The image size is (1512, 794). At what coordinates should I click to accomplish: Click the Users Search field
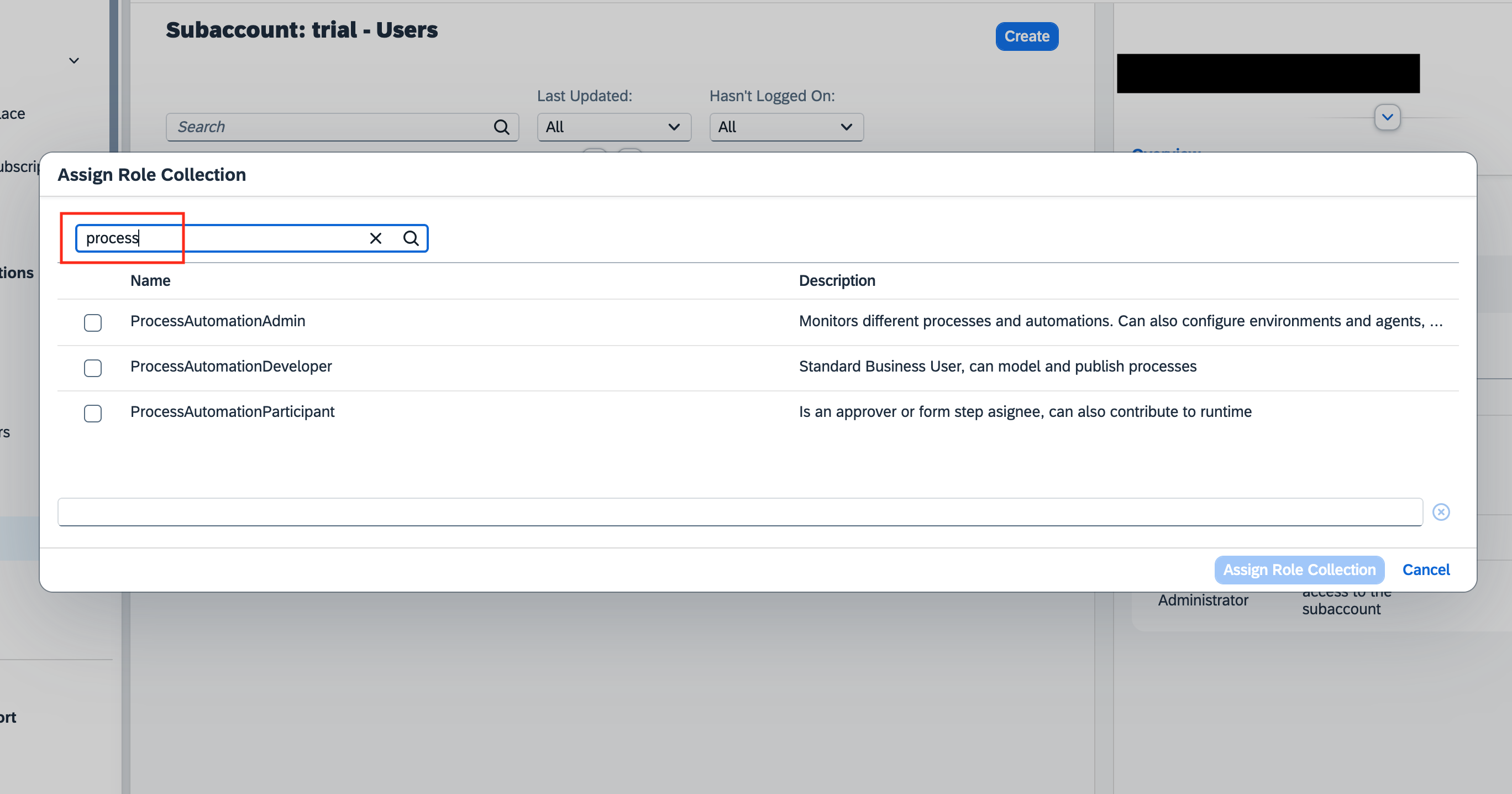tap(329, 127)
